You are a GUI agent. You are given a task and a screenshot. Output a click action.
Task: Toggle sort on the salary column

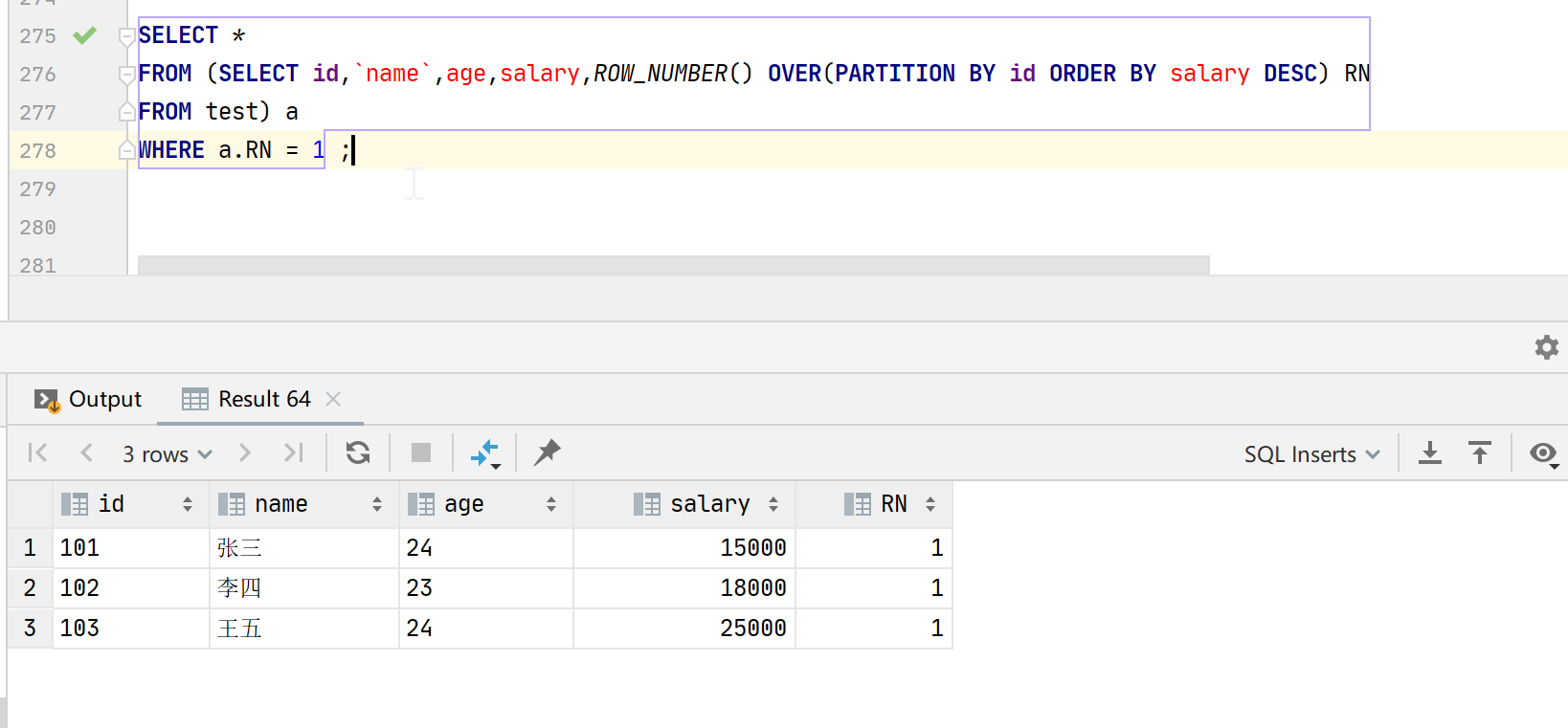(773, 504)
